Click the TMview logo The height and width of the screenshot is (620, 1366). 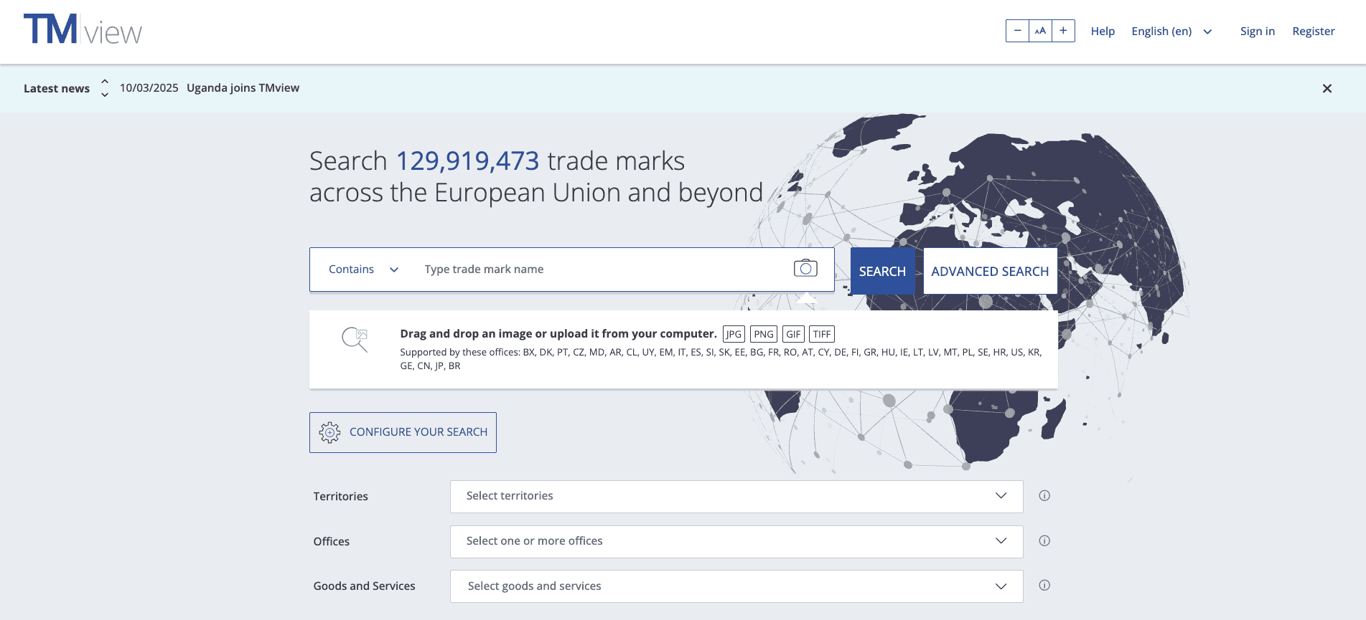pos(82,30)
